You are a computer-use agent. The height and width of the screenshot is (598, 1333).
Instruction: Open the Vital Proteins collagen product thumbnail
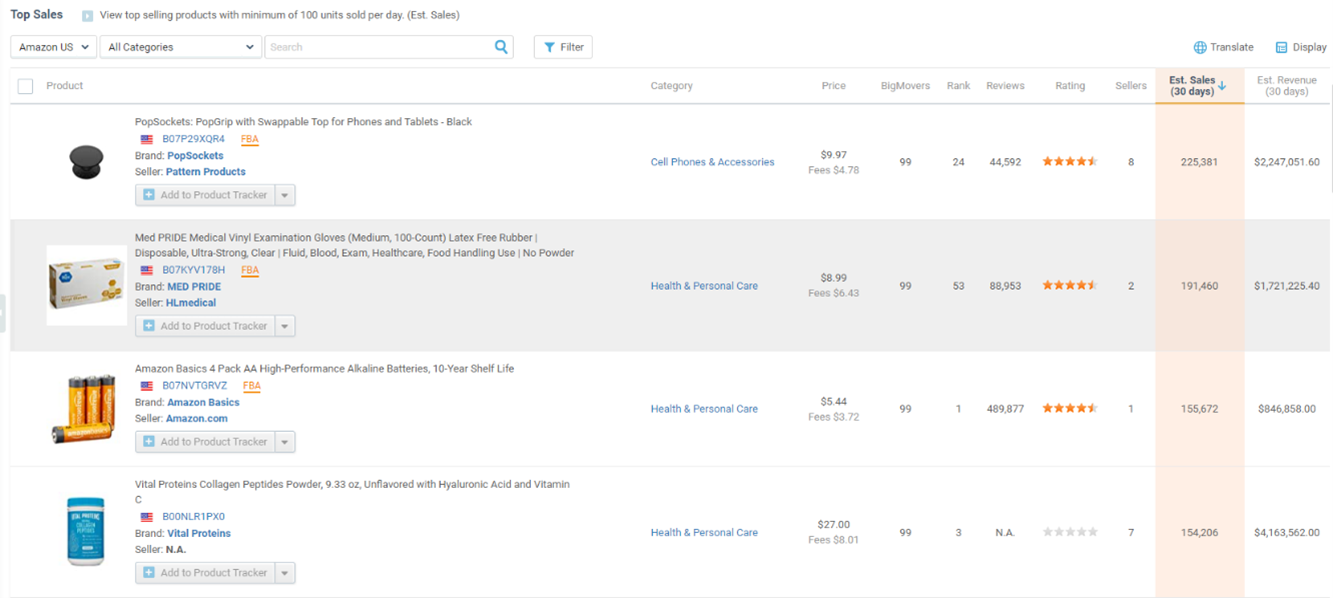(x=86, y=532)
